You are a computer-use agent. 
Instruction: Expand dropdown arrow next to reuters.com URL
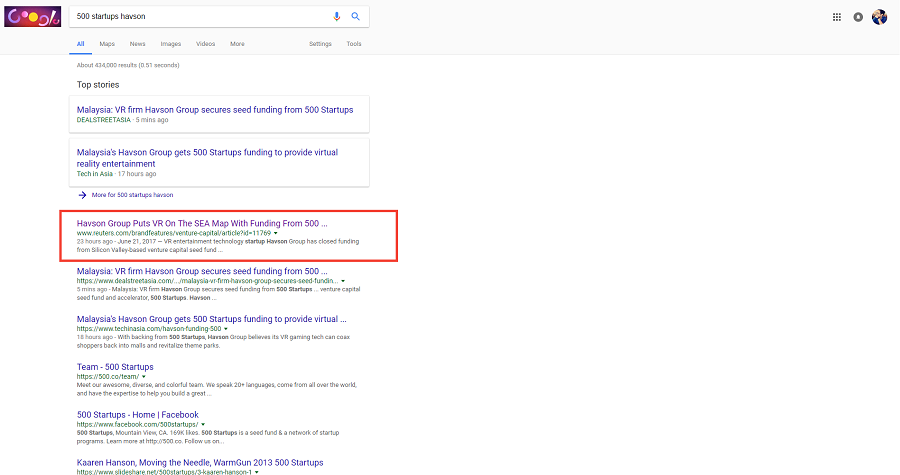276,233
